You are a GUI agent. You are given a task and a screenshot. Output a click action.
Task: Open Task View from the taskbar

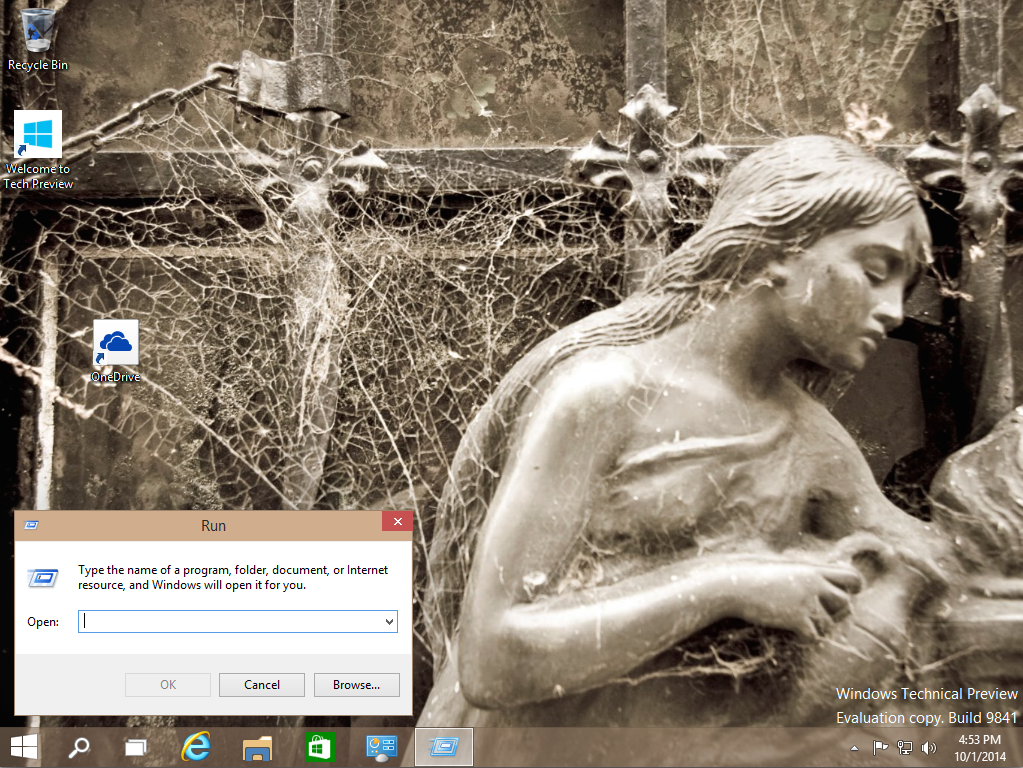136,747
